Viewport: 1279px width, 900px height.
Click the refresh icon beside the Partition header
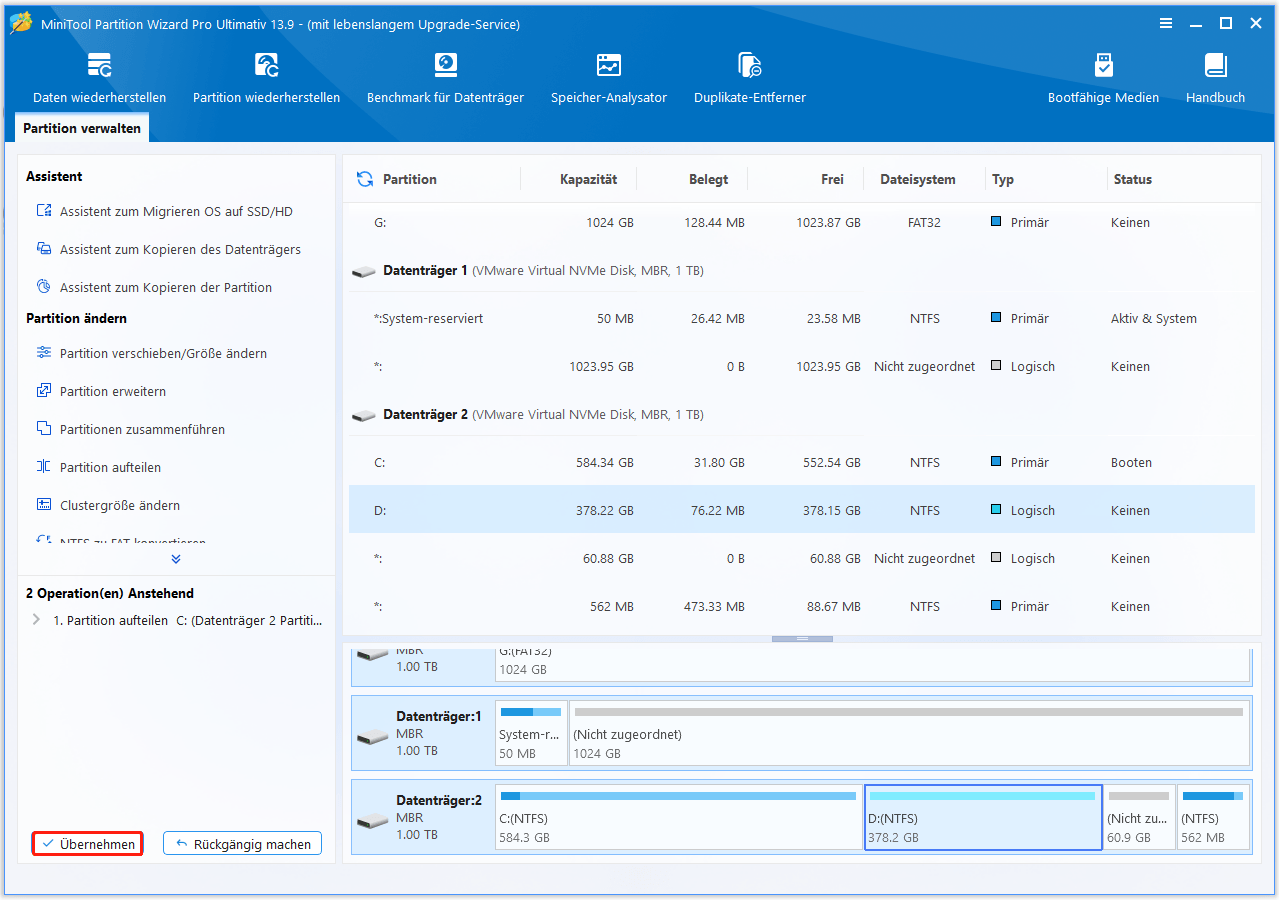coord(365,179)
